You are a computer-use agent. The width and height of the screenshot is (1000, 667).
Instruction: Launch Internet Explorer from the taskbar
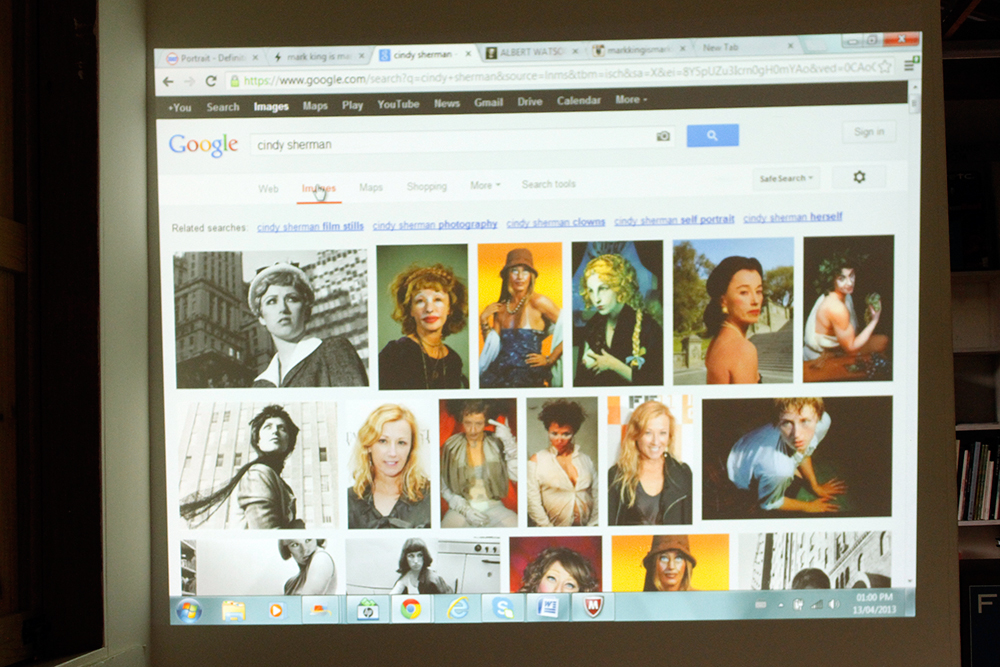tap(457, 608)
